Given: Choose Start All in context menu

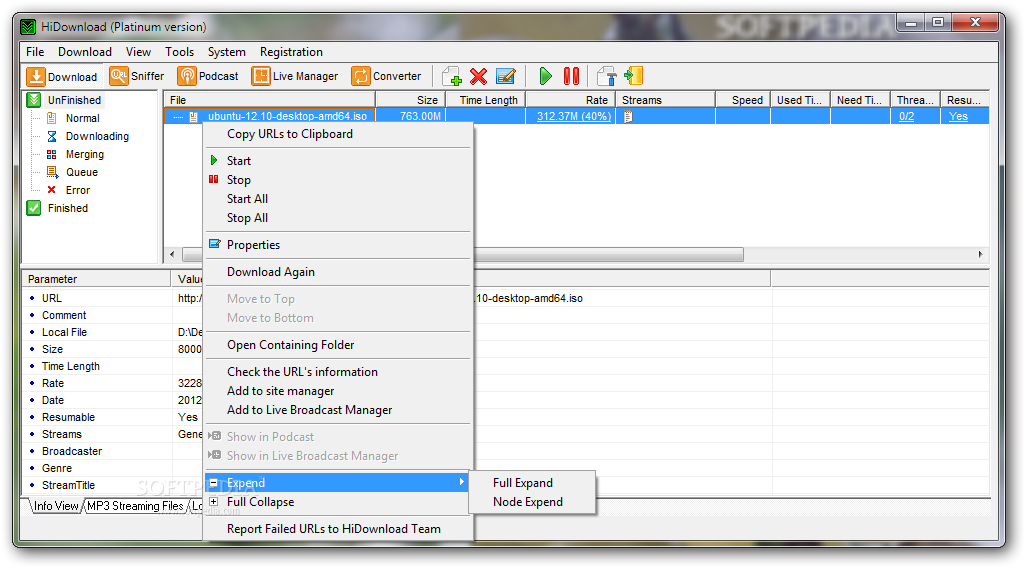Looking at the screenshot, I should coord(338,199).
